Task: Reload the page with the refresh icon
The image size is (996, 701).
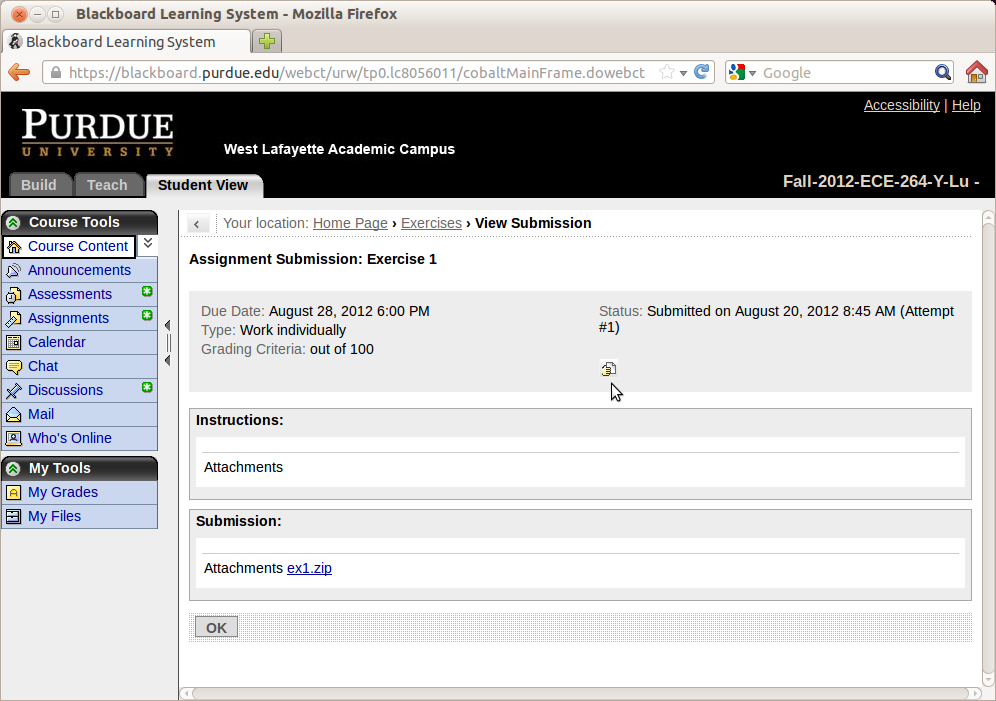Action: tap(702, 72)
